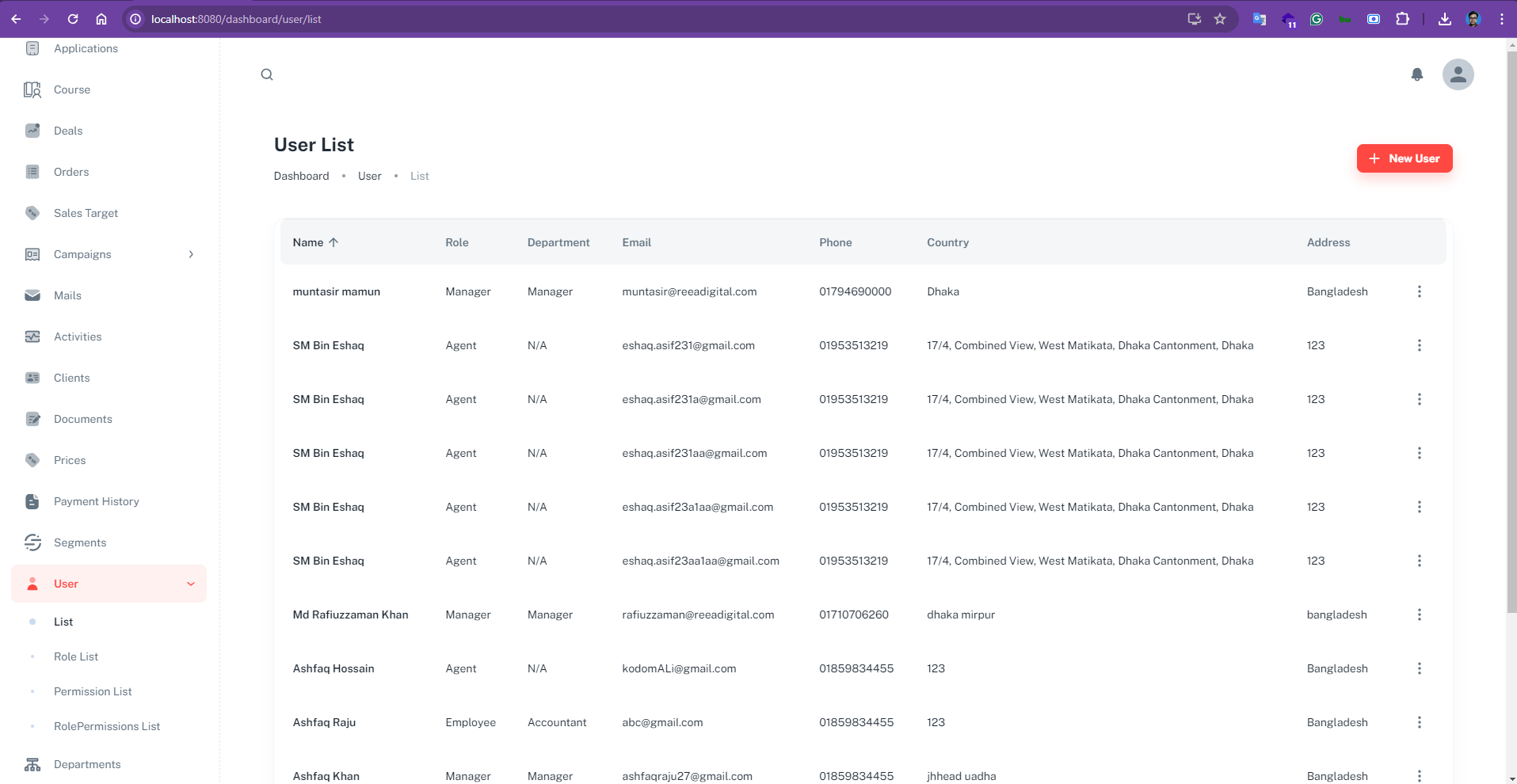Go to Permission List in sidebar
The image size is (1517, 784).
point(93,691)
